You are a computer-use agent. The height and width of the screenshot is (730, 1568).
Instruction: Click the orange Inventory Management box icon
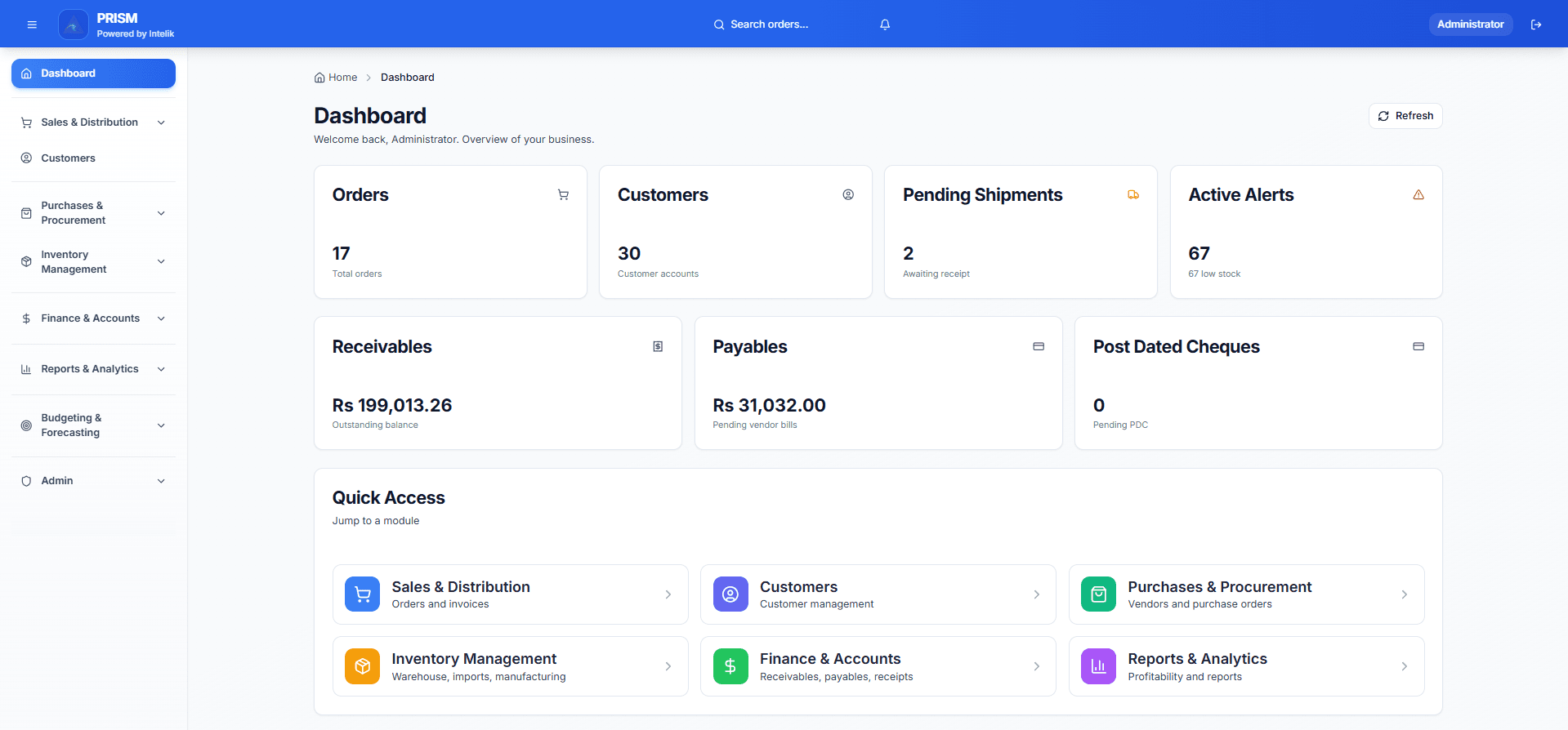pos(362,666)
